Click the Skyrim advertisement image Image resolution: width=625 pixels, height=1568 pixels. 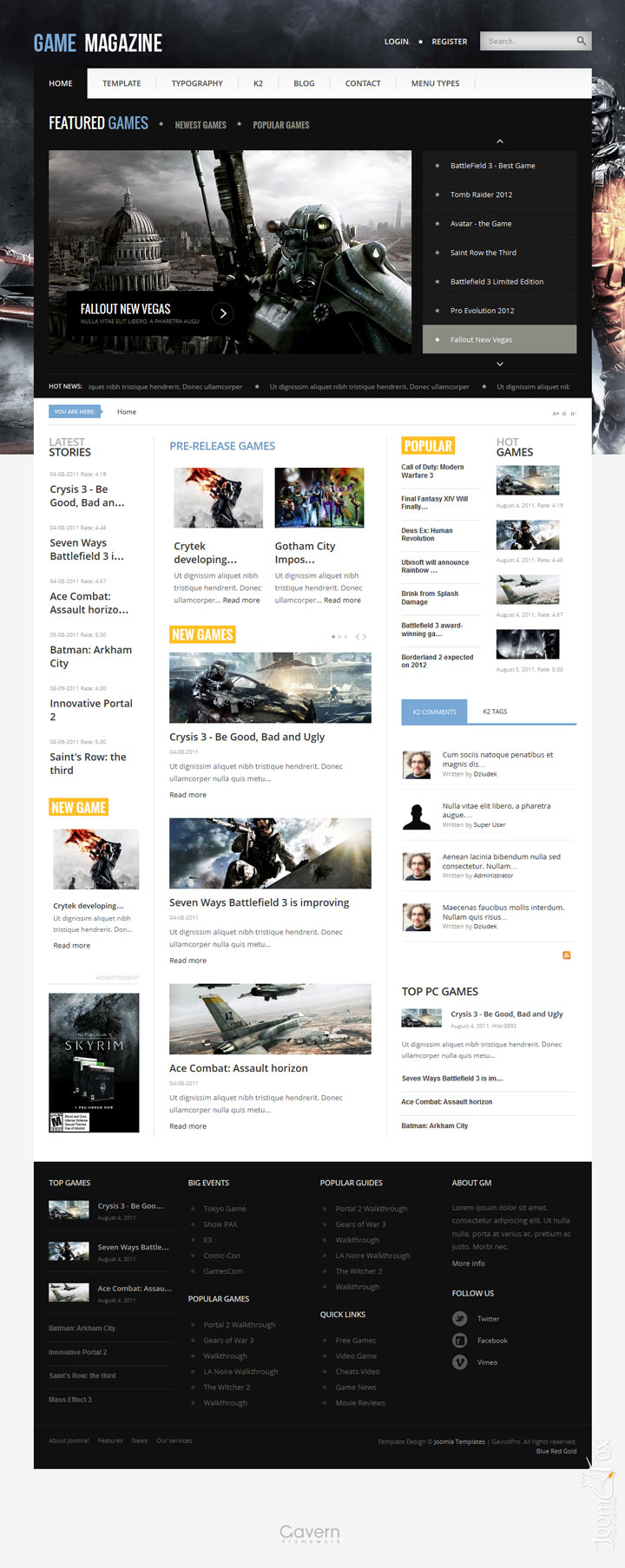tap(94, 1063)
